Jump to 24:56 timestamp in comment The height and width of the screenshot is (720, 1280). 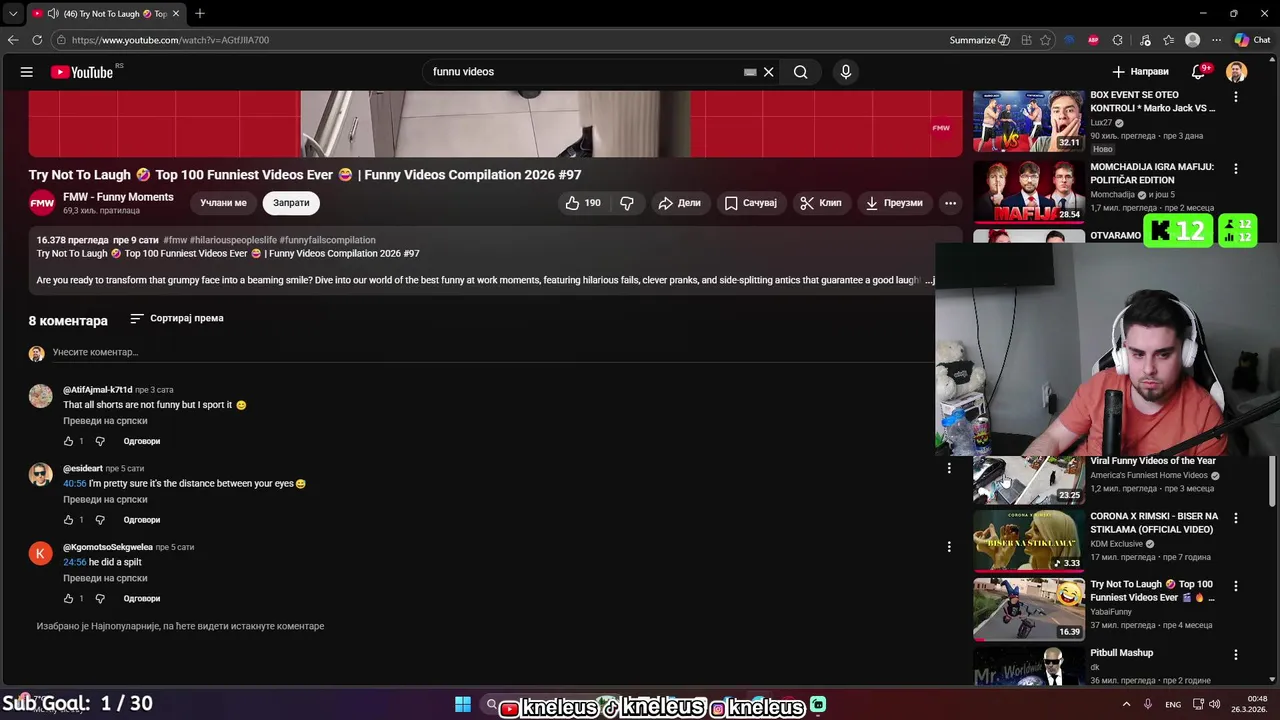(74, 562)
